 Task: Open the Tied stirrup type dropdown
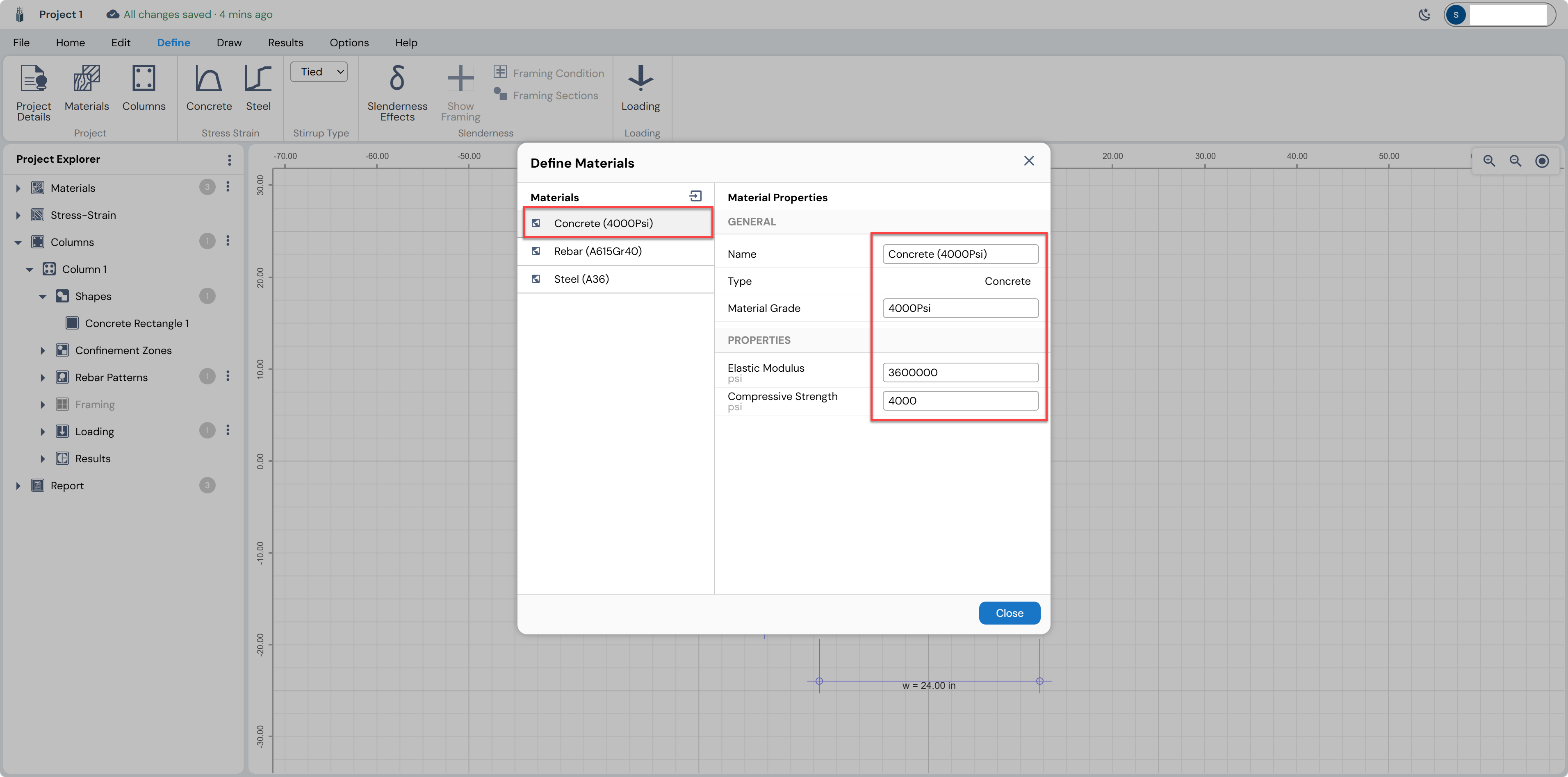pyautogui.click(x=319, y=72)
